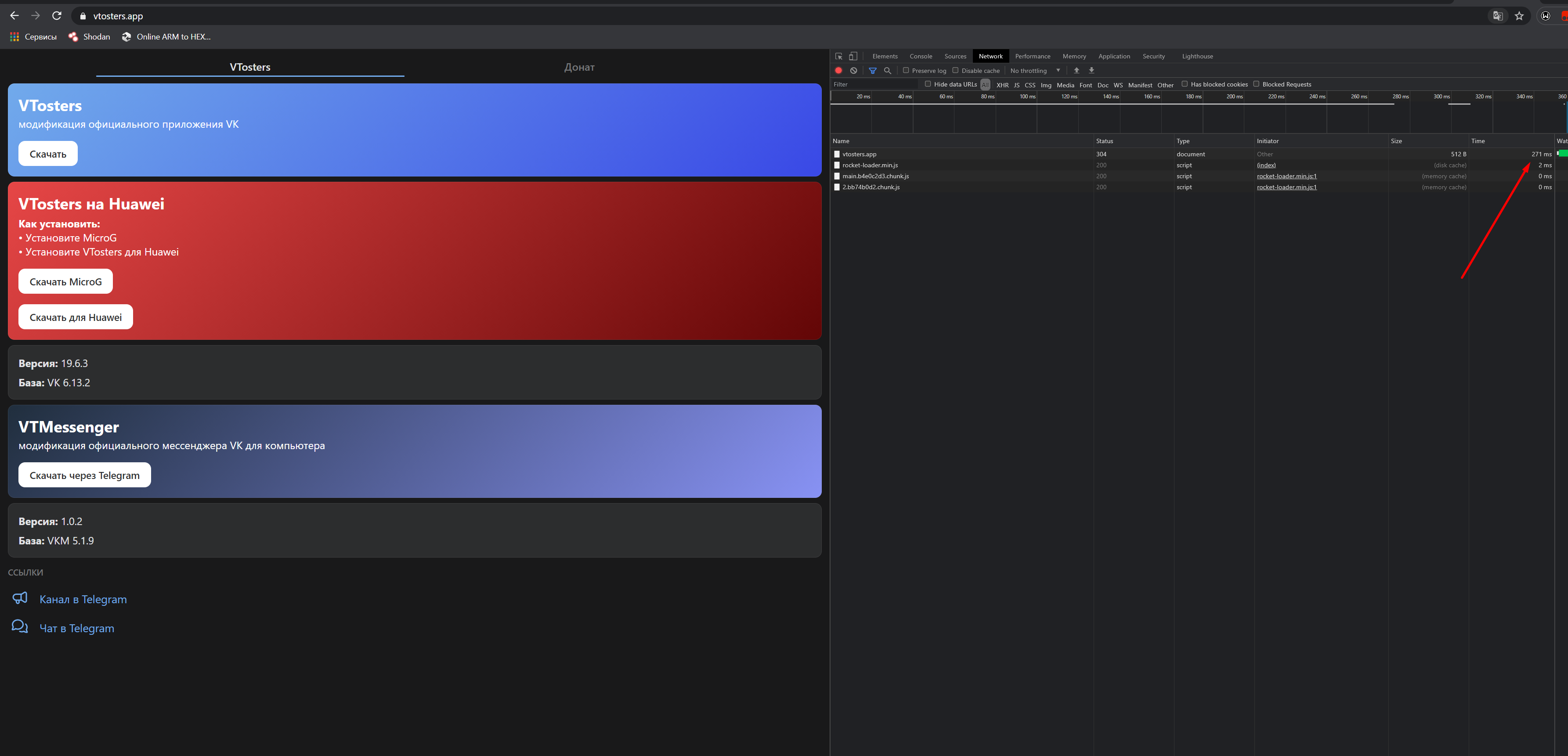The width and height of the screenshot is (1568, 756).
Task: Select 2.bb74b0d2.chunk.js request row
Action: tap(1193, 187)
